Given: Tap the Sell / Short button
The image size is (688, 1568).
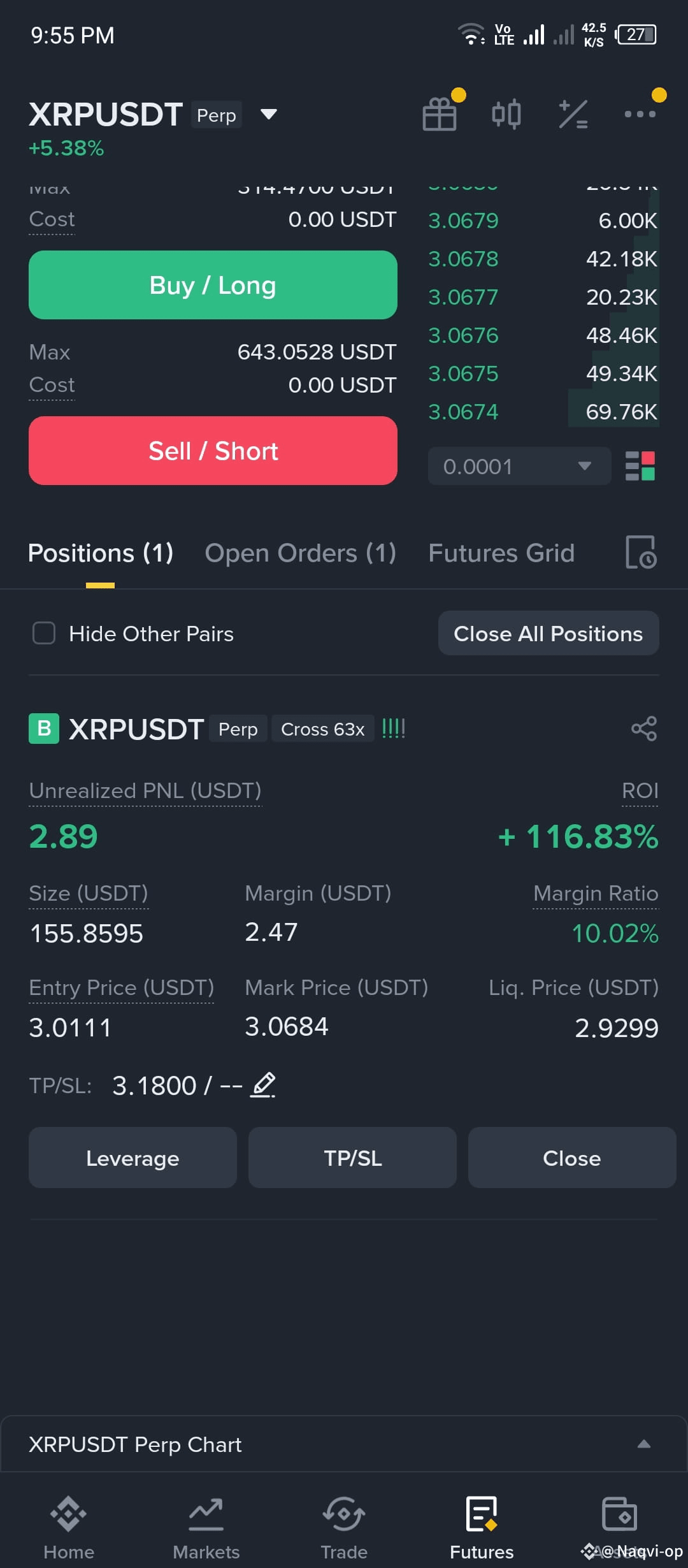Looking at the screenshot, I should pyautogui.click(x=213, y=451).
